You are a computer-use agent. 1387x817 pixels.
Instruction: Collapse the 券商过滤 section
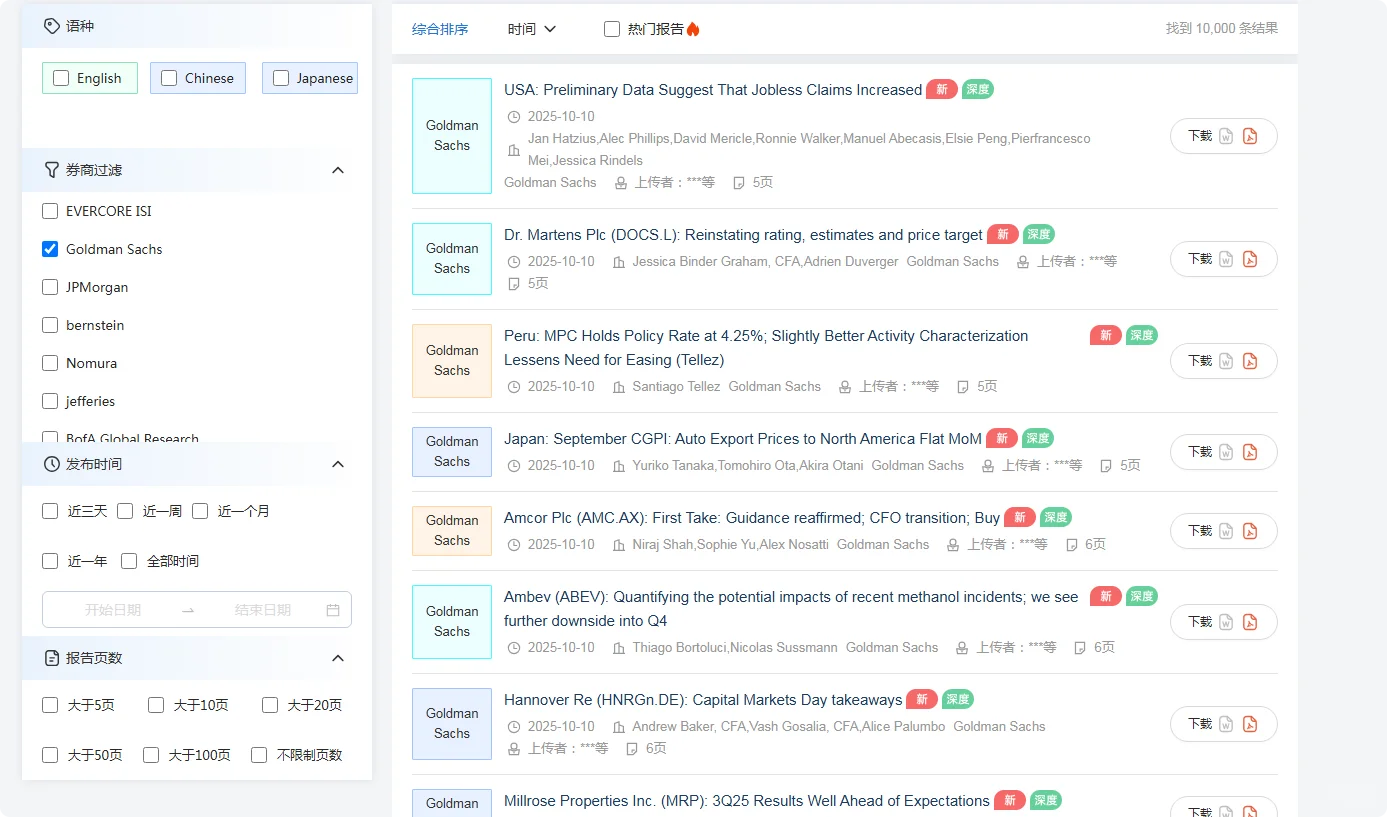(x=338, y=170)
